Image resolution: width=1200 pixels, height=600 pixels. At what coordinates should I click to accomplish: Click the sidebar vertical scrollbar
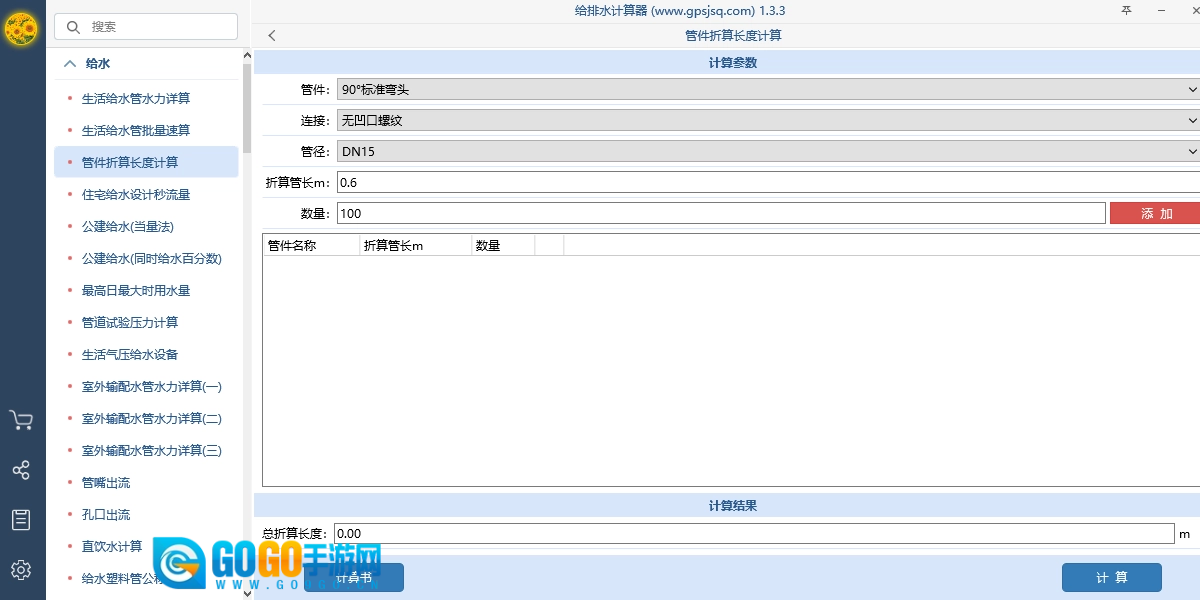[x=247, y=110]
